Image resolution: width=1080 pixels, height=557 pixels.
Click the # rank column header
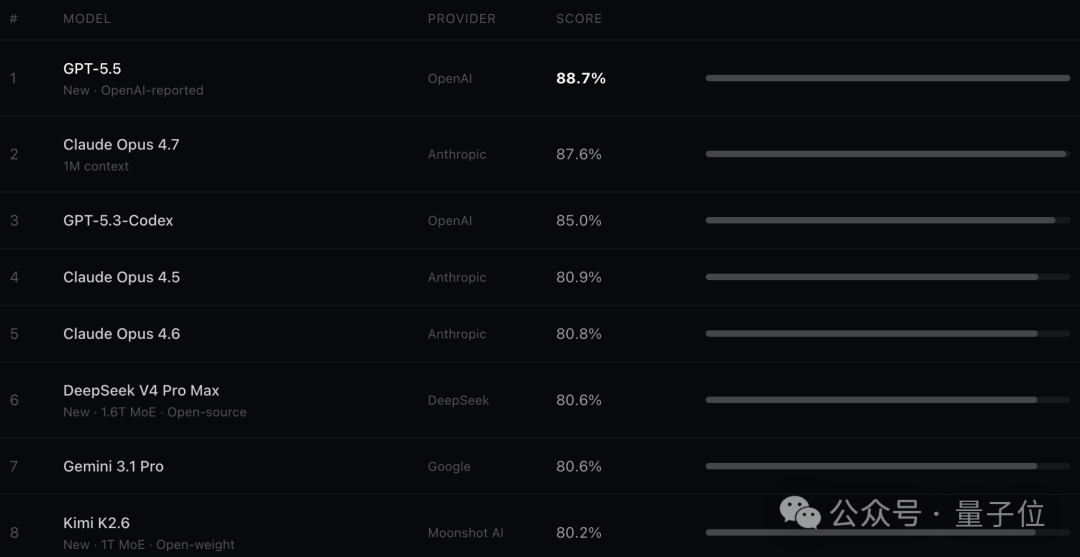pyautogui.click(x=14, y=19)
